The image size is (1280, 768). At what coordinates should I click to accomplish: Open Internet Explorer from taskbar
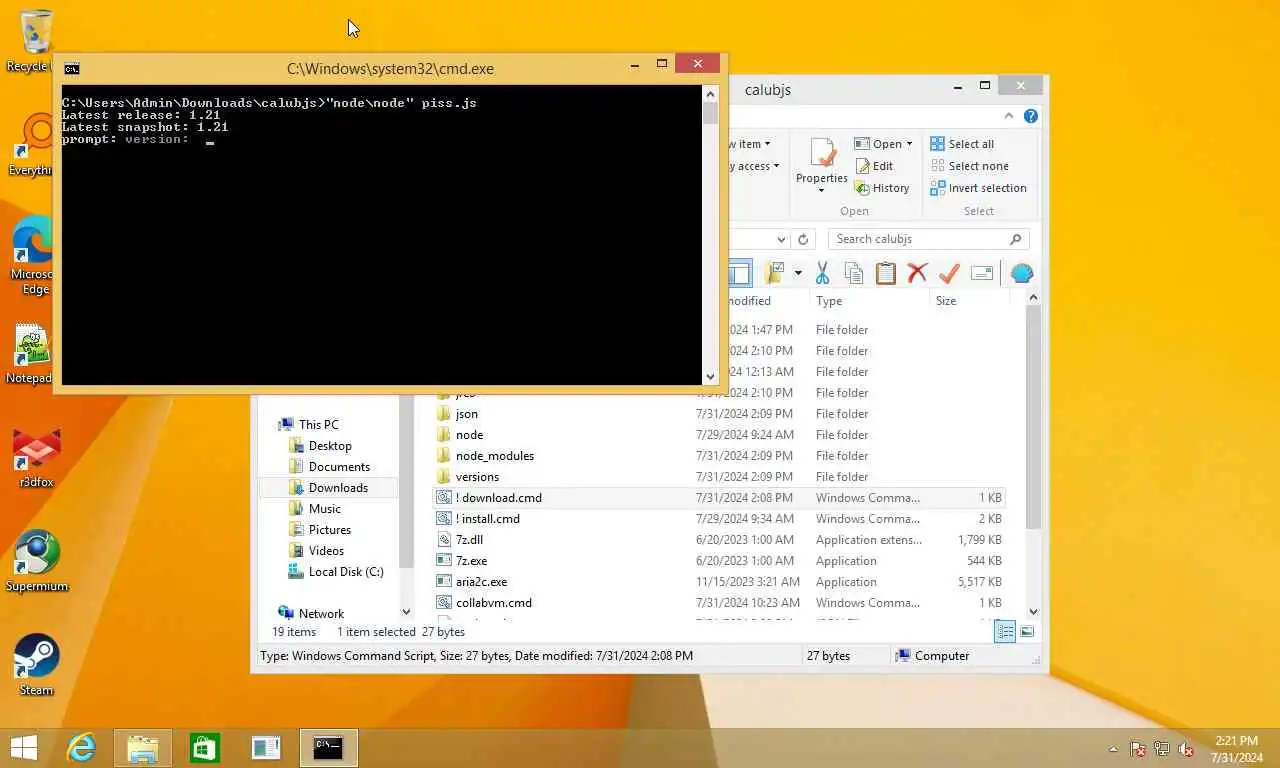tap(81, 748)
